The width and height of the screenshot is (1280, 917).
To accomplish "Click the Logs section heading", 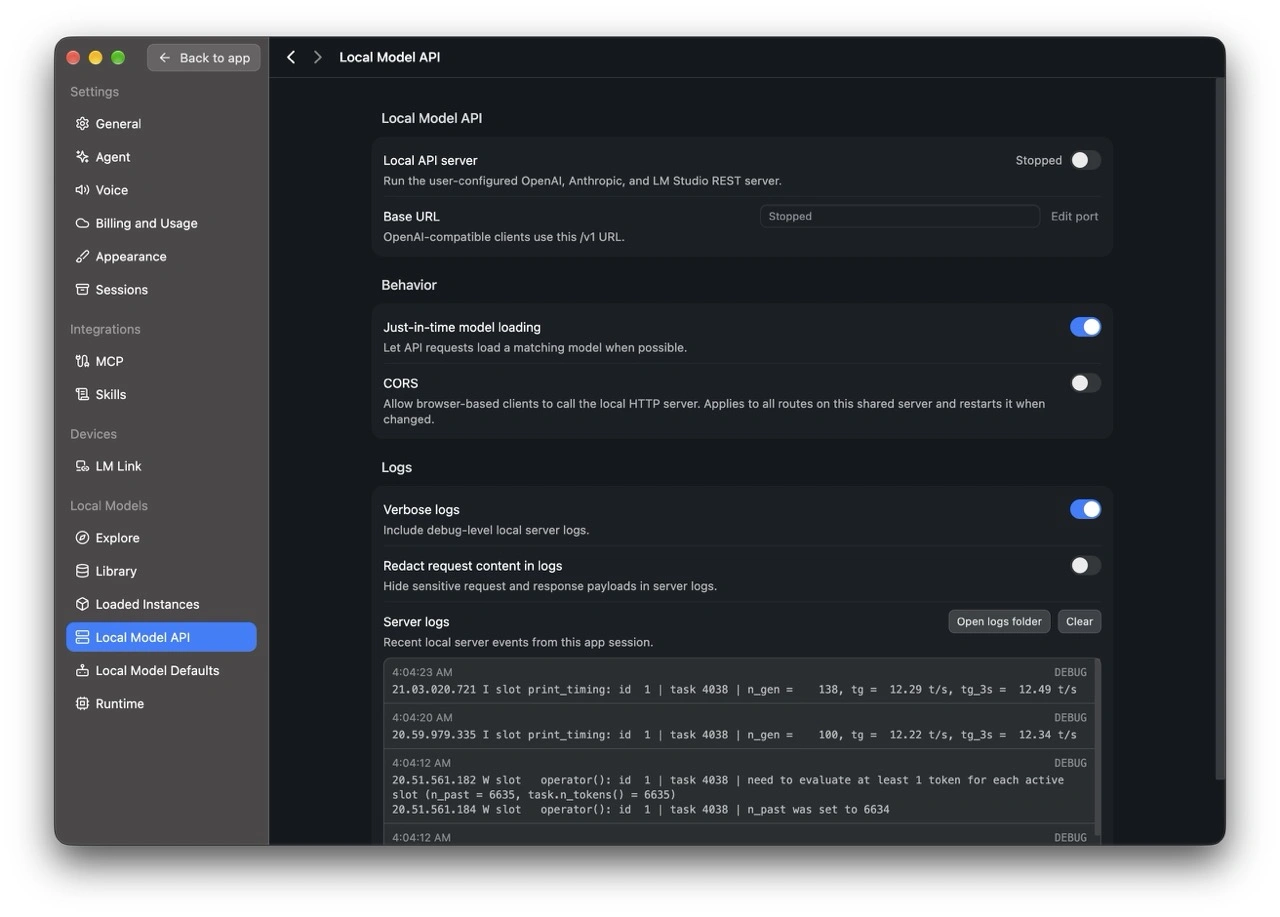I will pyautogui.click(x=397, y=467).
